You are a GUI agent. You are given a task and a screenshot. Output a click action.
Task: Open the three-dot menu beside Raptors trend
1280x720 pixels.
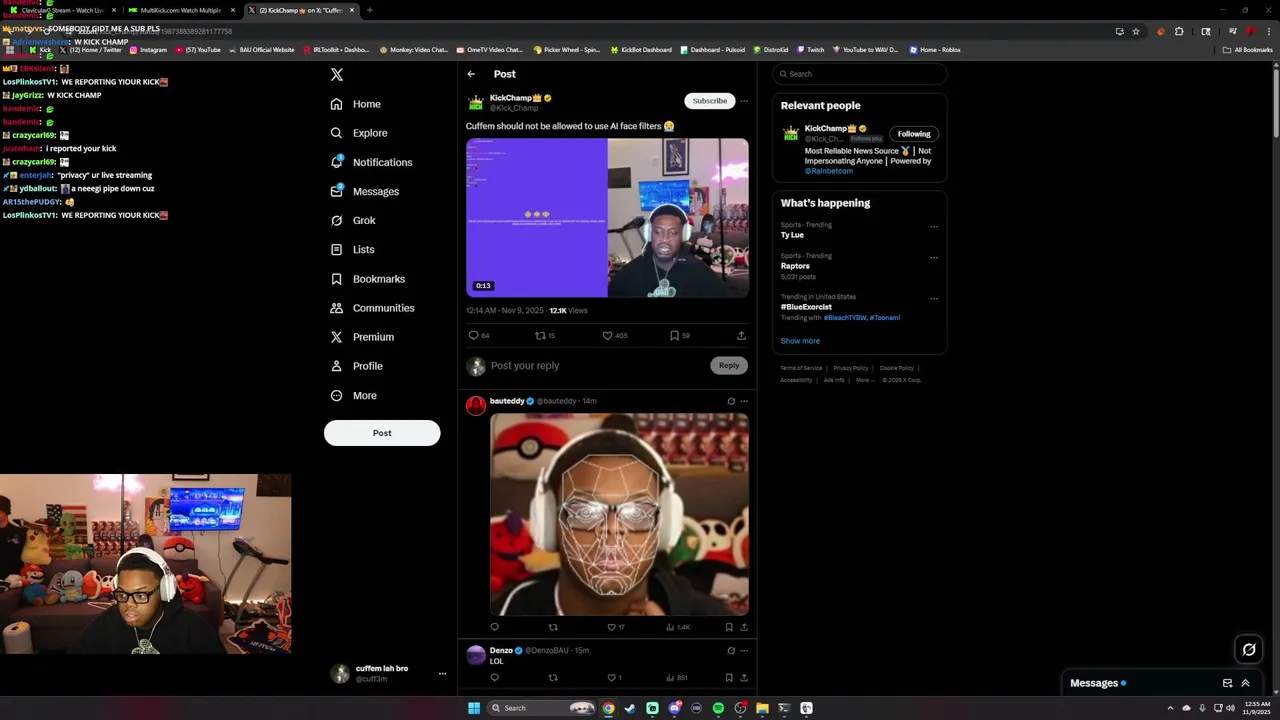pyautogui.click(x=934, y=257)
